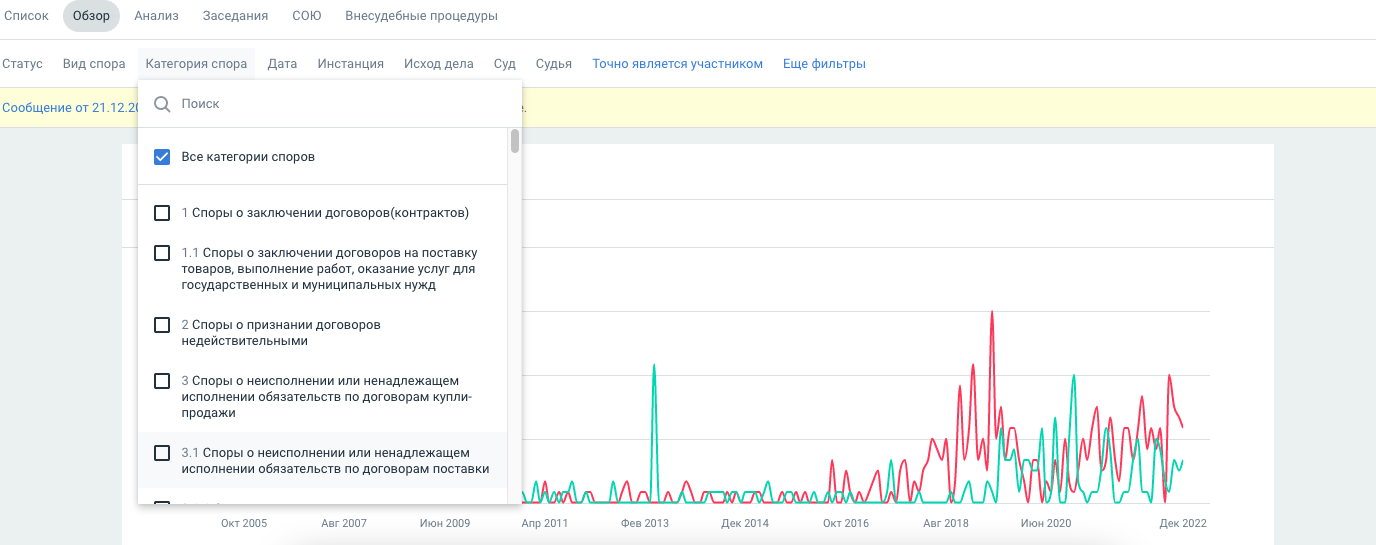This screenshot has height=545, width=1376.
Task: Expand the Статус filter dropdown
Action: tap(22, 64)
